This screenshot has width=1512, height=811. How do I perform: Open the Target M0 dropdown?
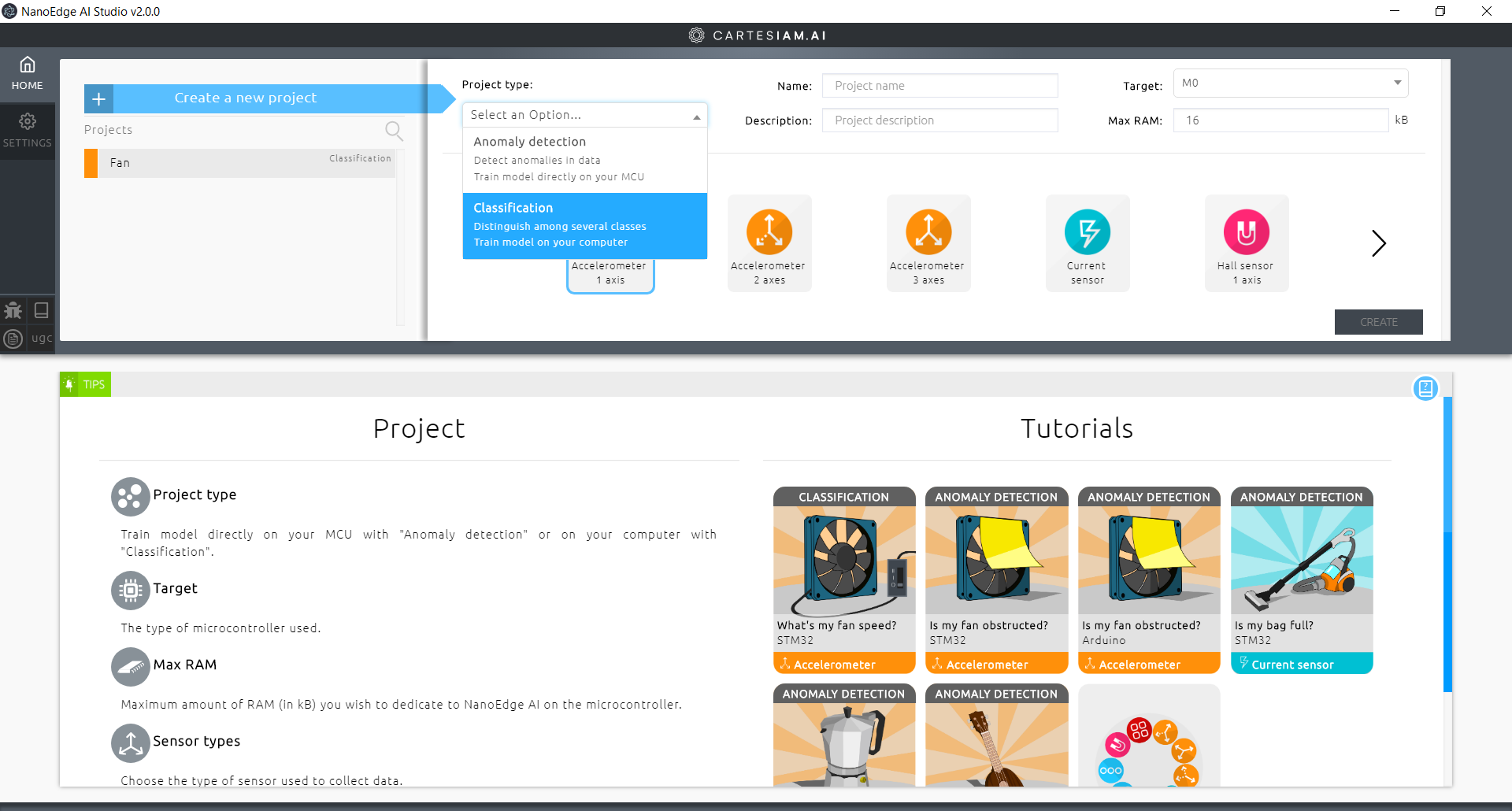coord(1289,83)
